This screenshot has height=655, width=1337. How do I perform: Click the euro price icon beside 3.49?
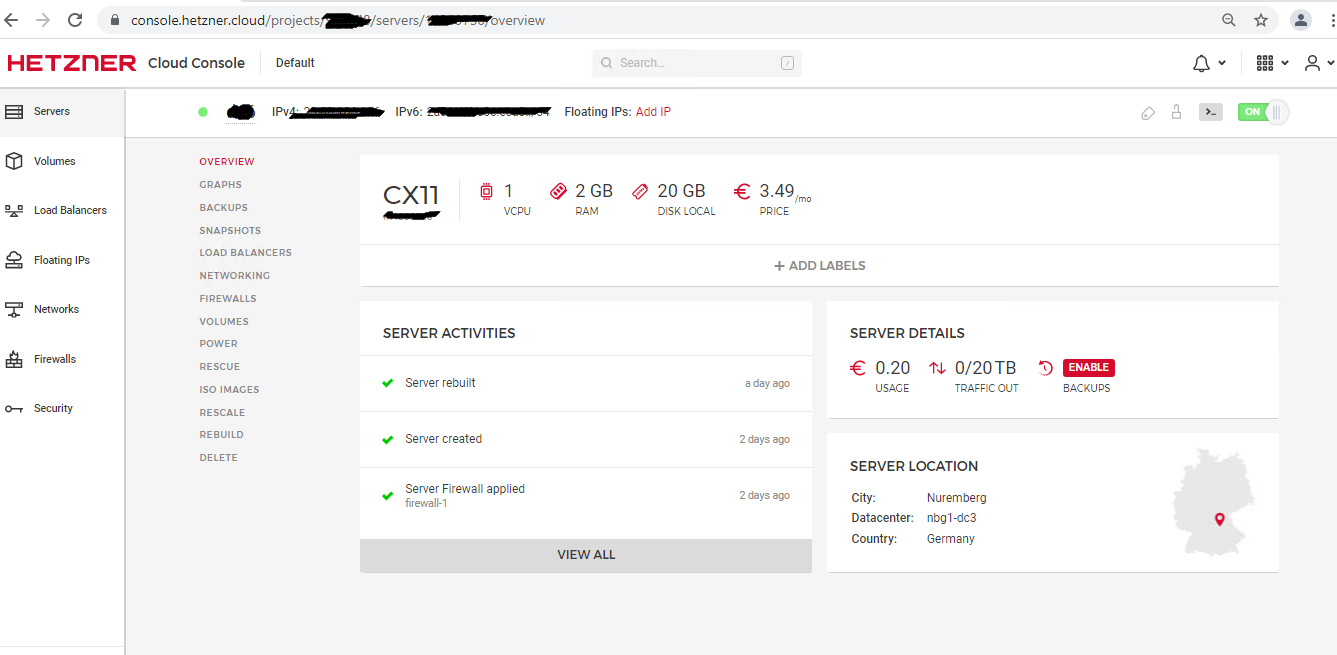tap(742, 191)
